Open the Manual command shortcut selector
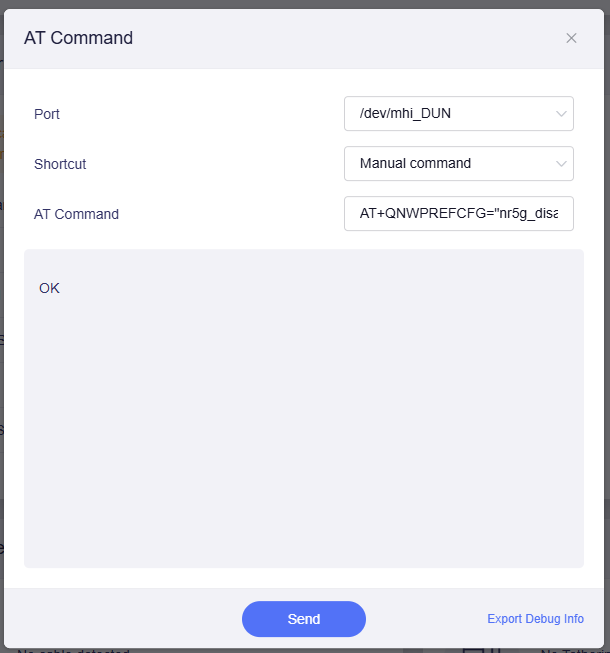610x653 pixels. [x=445, y=164]
